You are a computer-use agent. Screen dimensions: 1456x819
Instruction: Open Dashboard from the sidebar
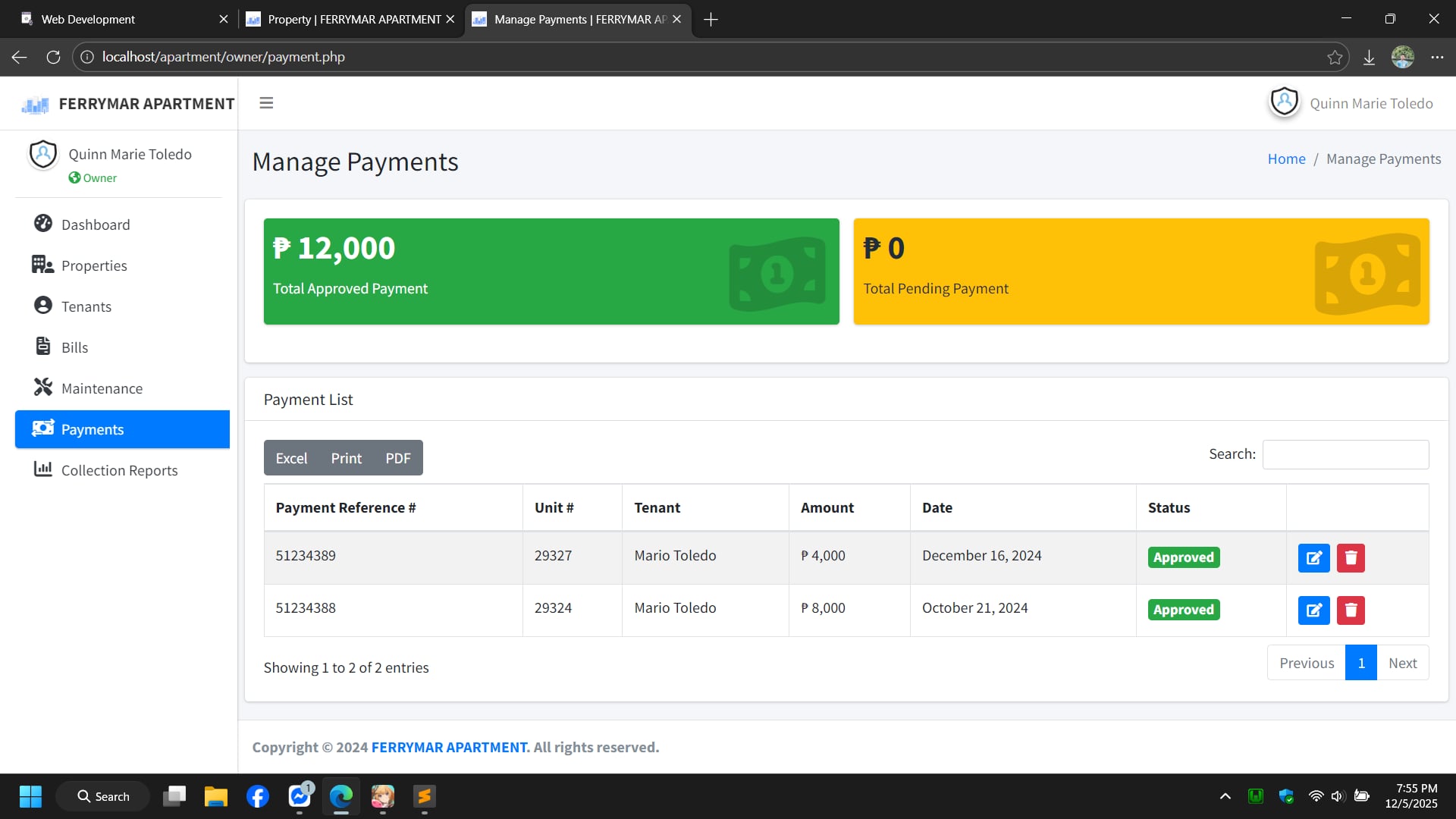point(96,224)
